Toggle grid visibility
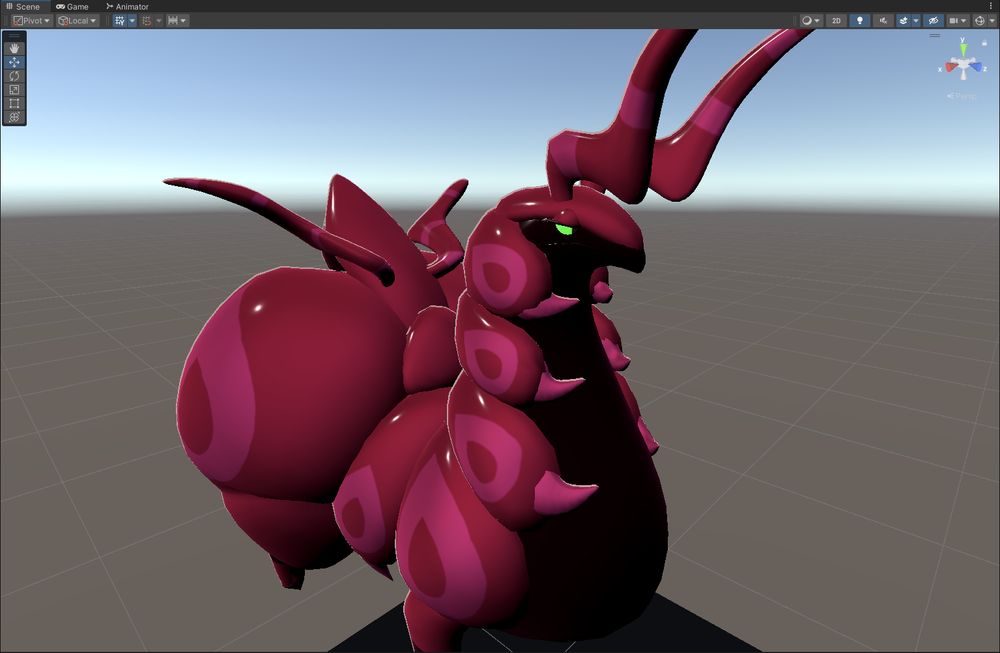The height and width of the screenshot is (653, 1000). (120, 20)
